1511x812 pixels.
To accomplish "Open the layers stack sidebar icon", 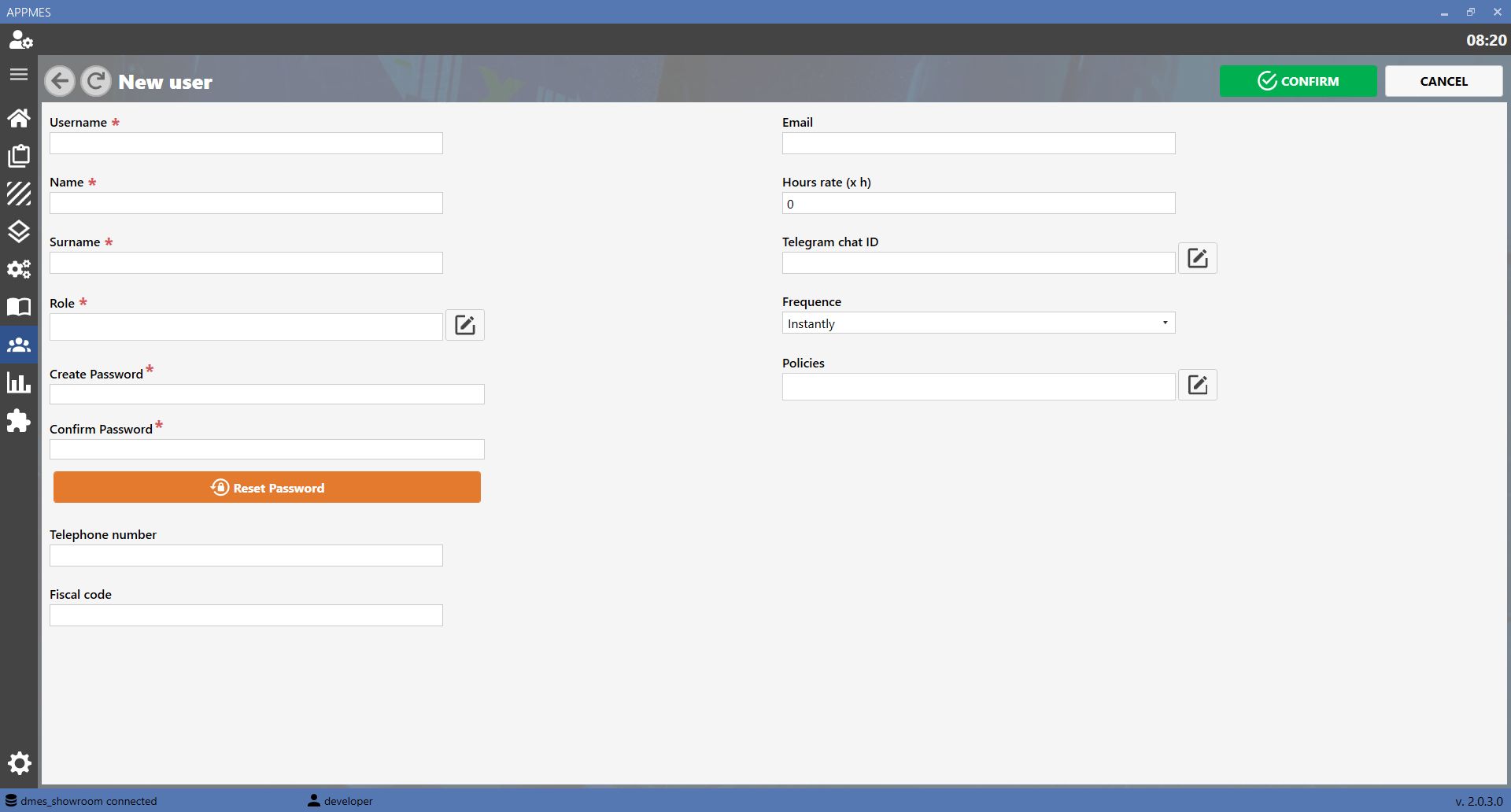I will pyautogui.click(x=19, y=231).
